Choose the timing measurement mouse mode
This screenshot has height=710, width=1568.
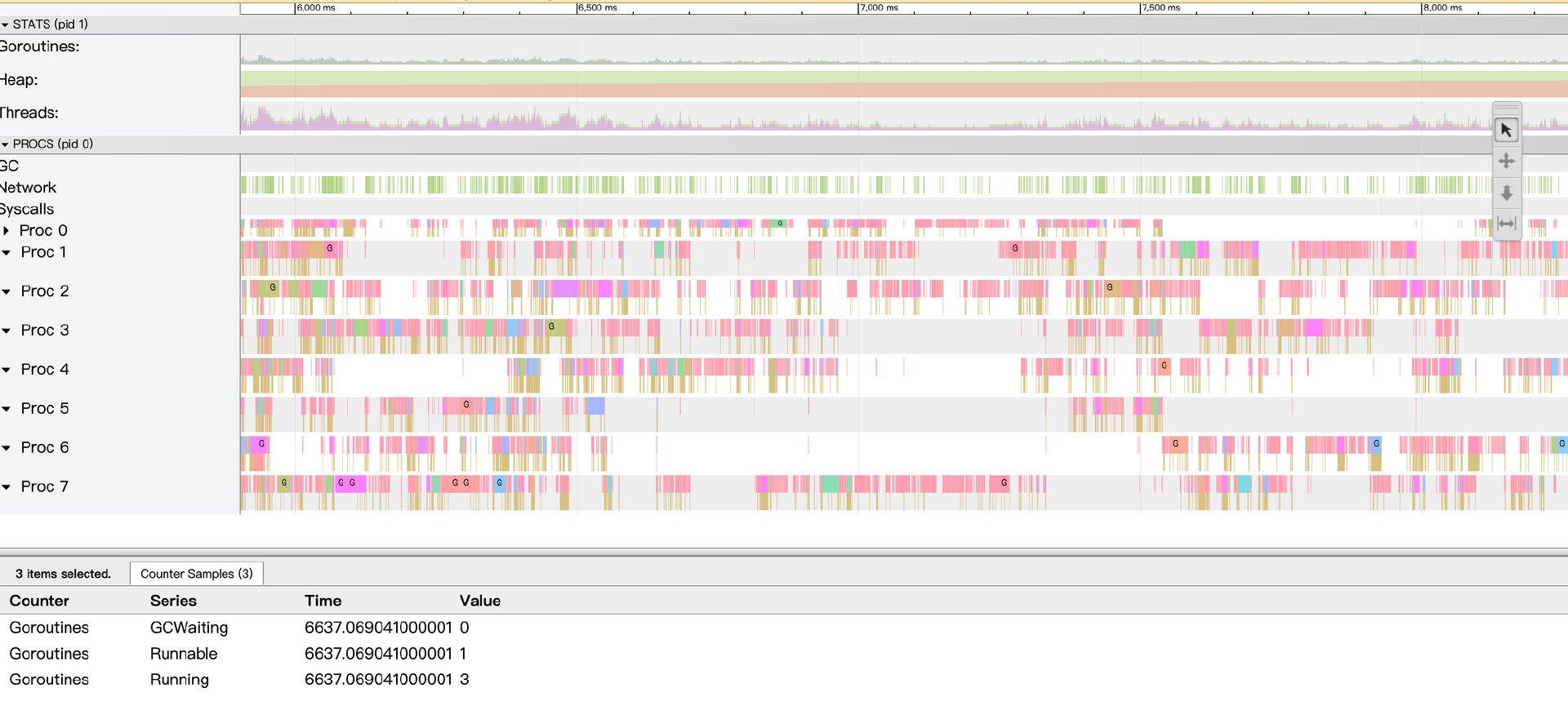point(1506,224)
